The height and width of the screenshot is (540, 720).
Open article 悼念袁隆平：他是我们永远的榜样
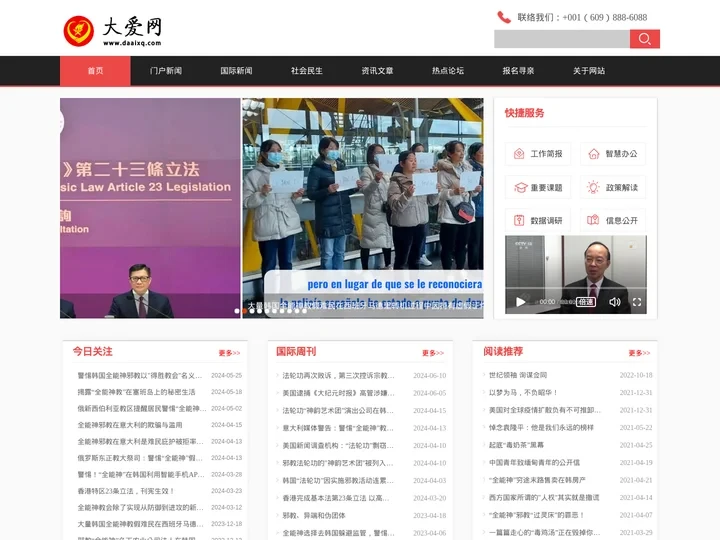tap(541, 428)
